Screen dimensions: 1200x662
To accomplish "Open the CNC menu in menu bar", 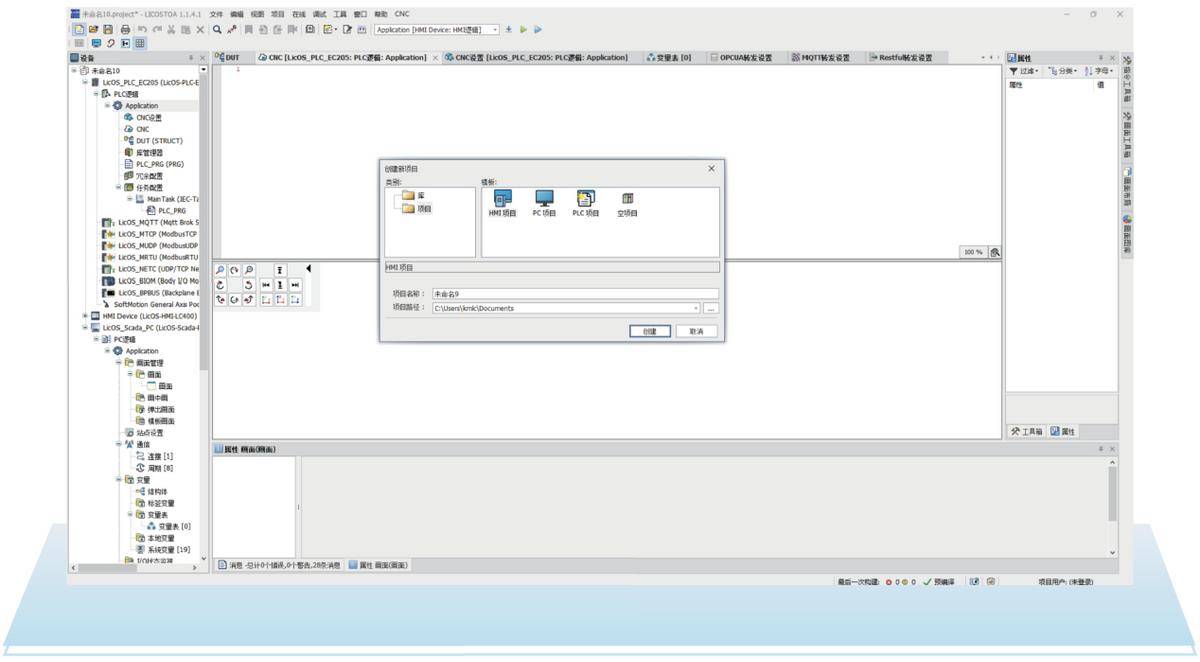I will tap(402, 14).
